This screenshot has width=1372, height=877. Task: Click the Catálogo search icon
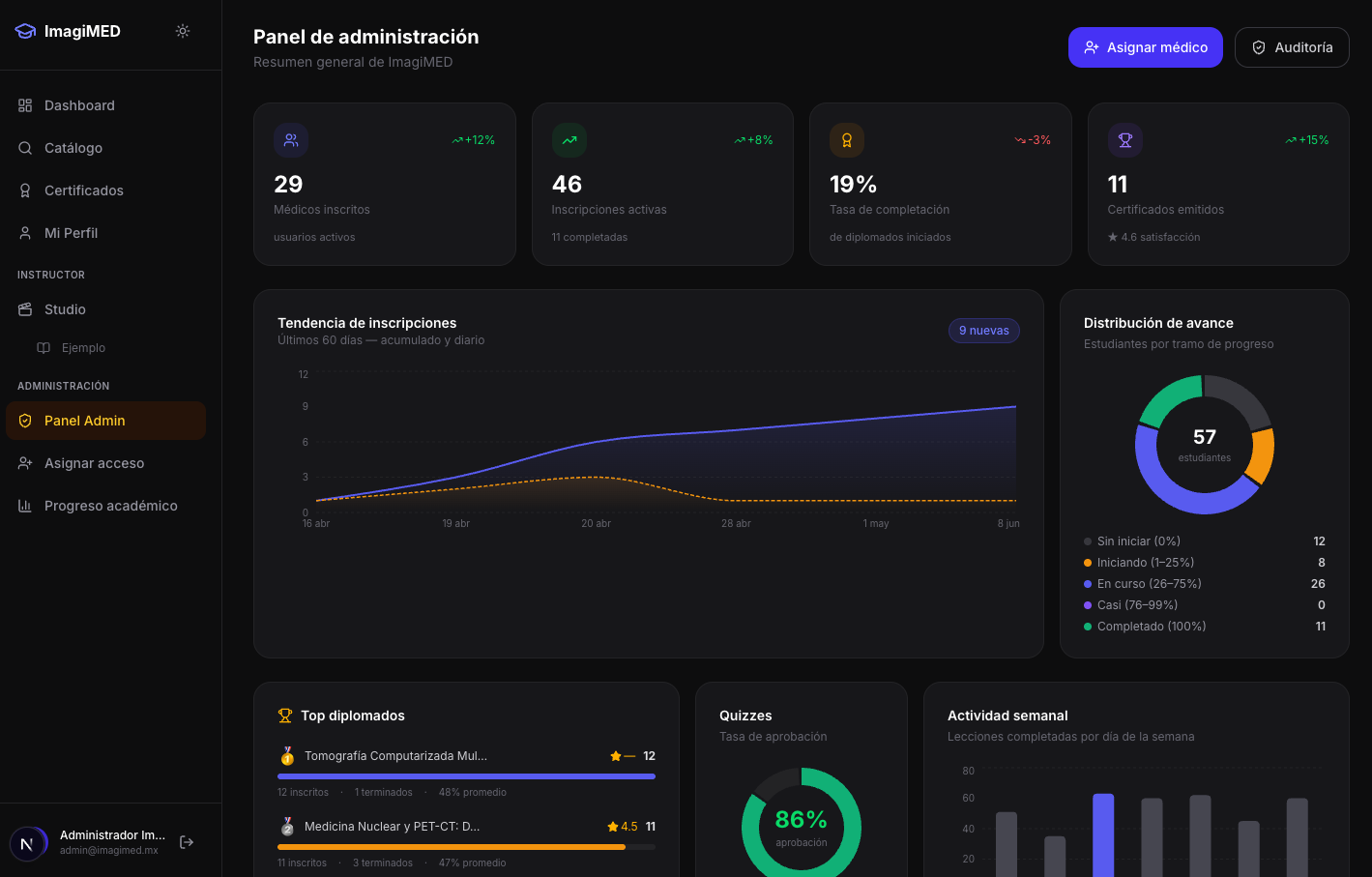tap(25, 148)
